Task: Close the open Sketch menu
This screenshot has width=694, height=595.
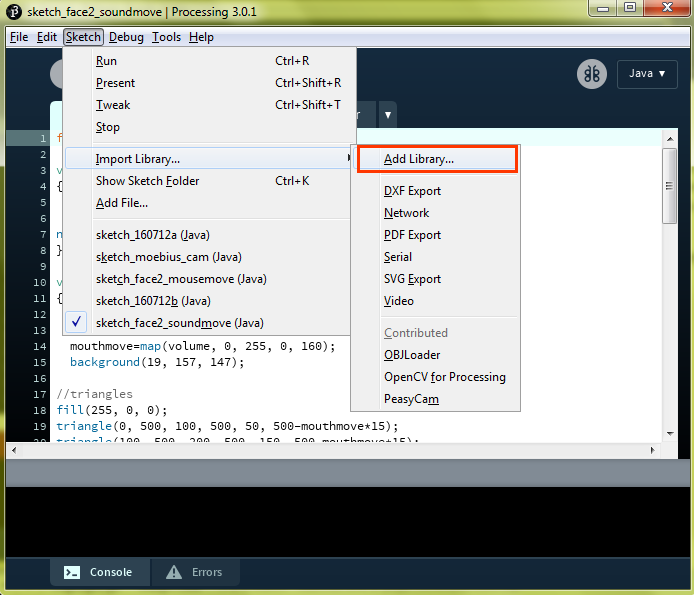Action: 83,37
